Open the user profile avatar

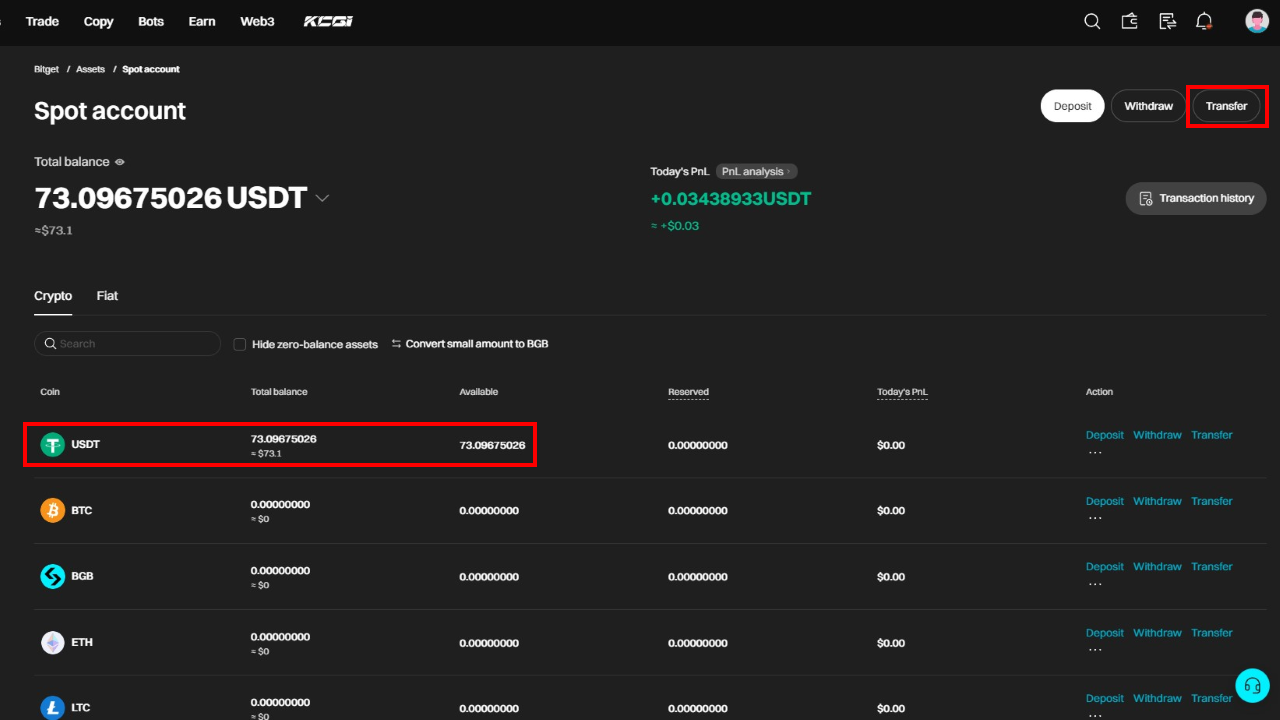point(1257,21)
